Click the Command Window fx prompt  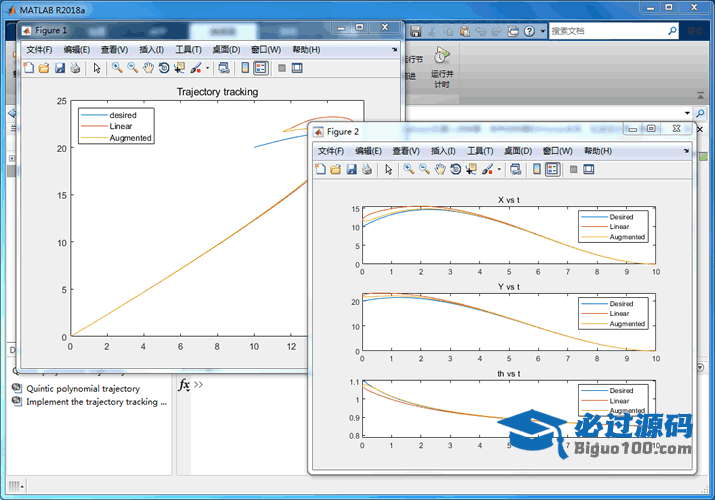point(184,385)
